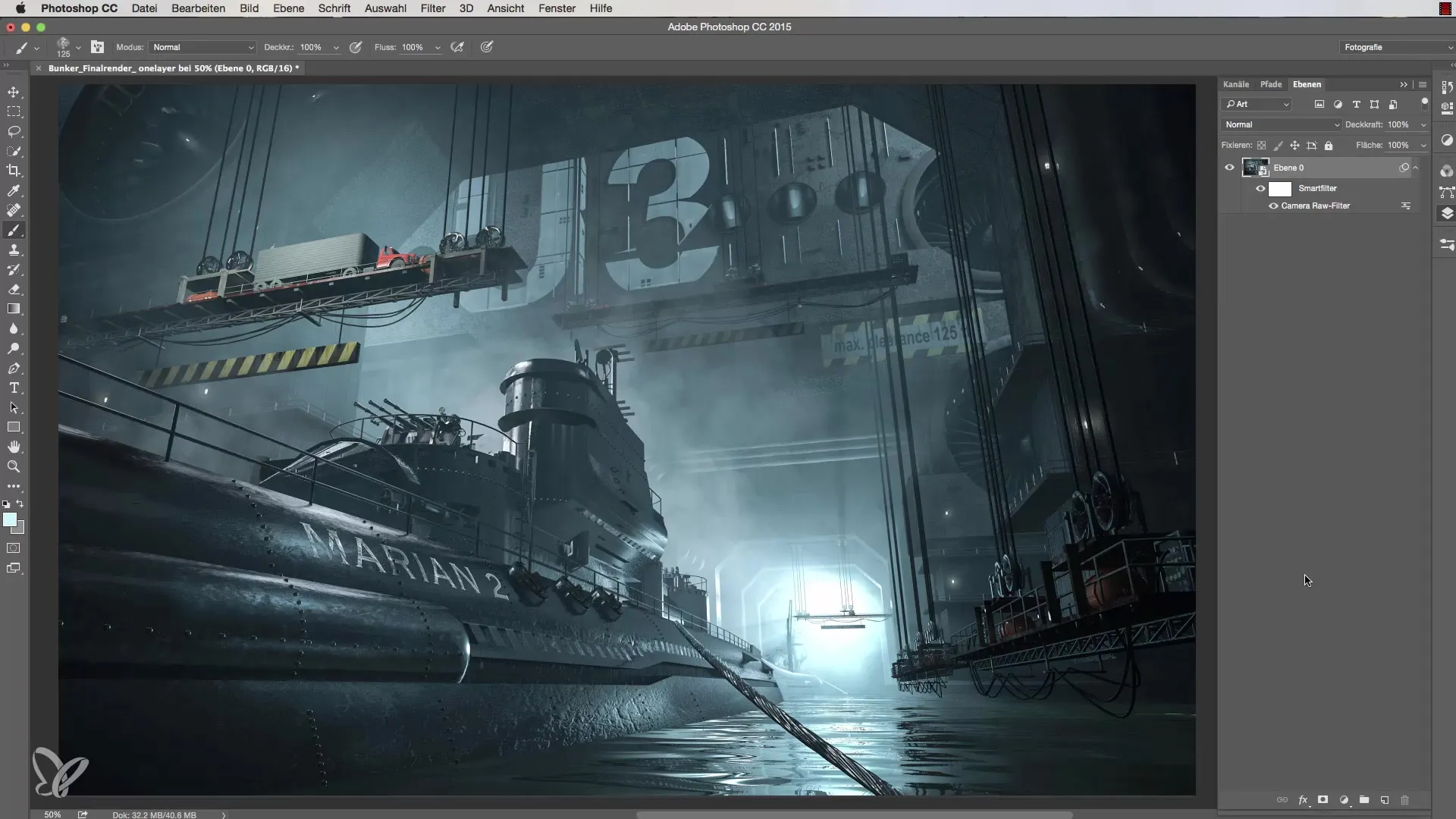
Task: Open the Modus blending mode dropdown
Action: (202, 47)
